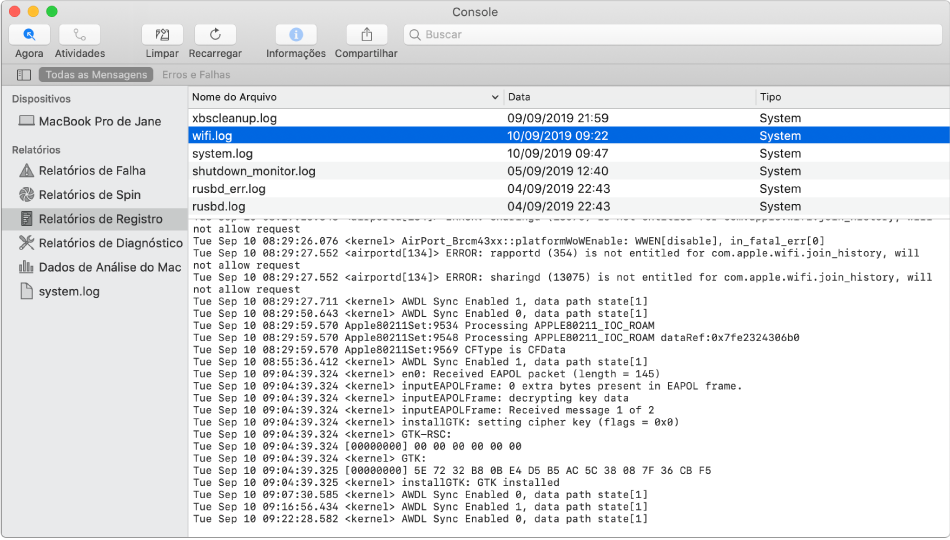Click the Agora label under toolbar
The height and width of the screenshot is (540, 950).
(x=29, y=53)
